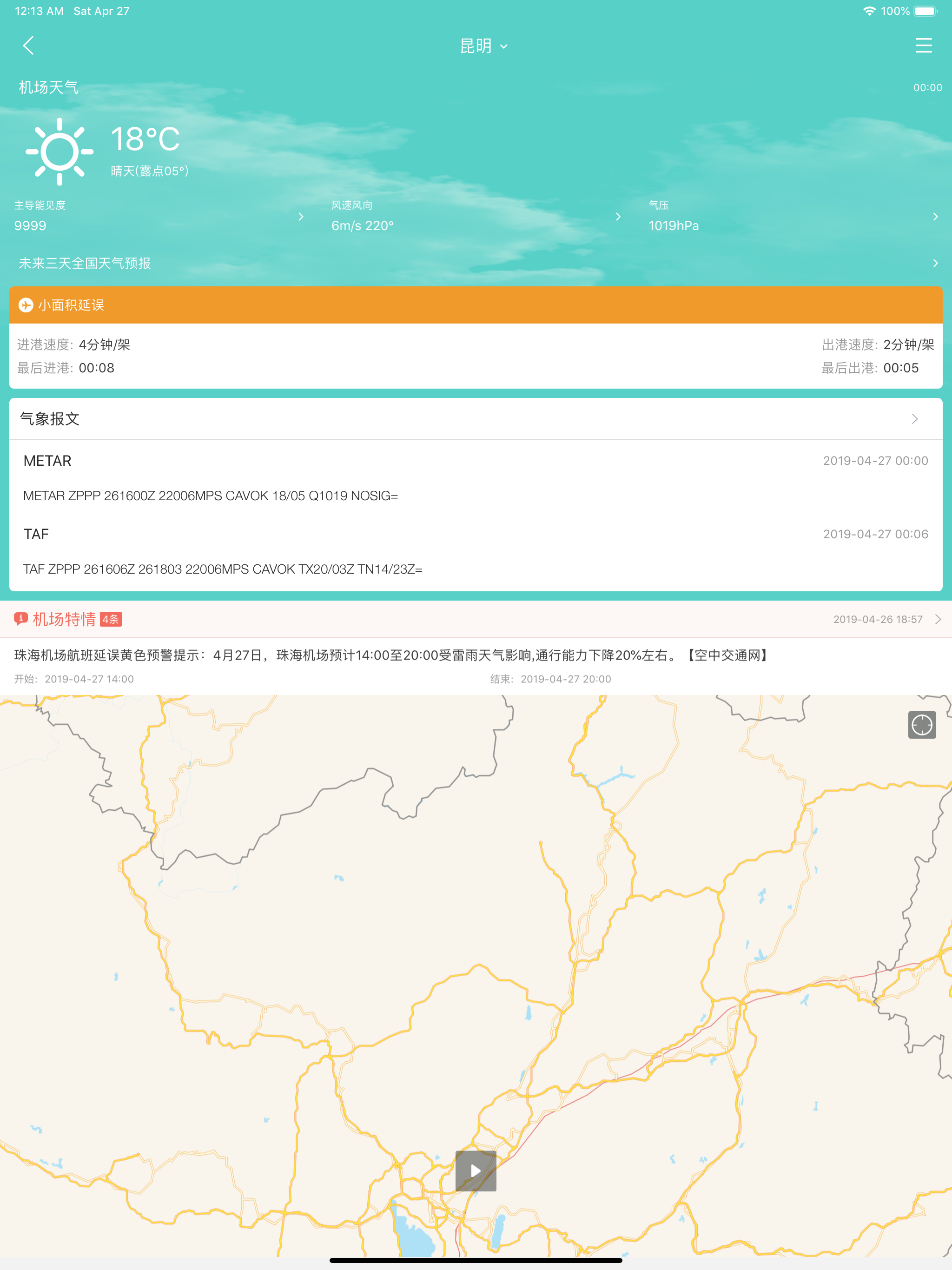Expand the 气压 pressure details chevron
The width and height of the screenshot is (952, 1270).
point(935,217)
